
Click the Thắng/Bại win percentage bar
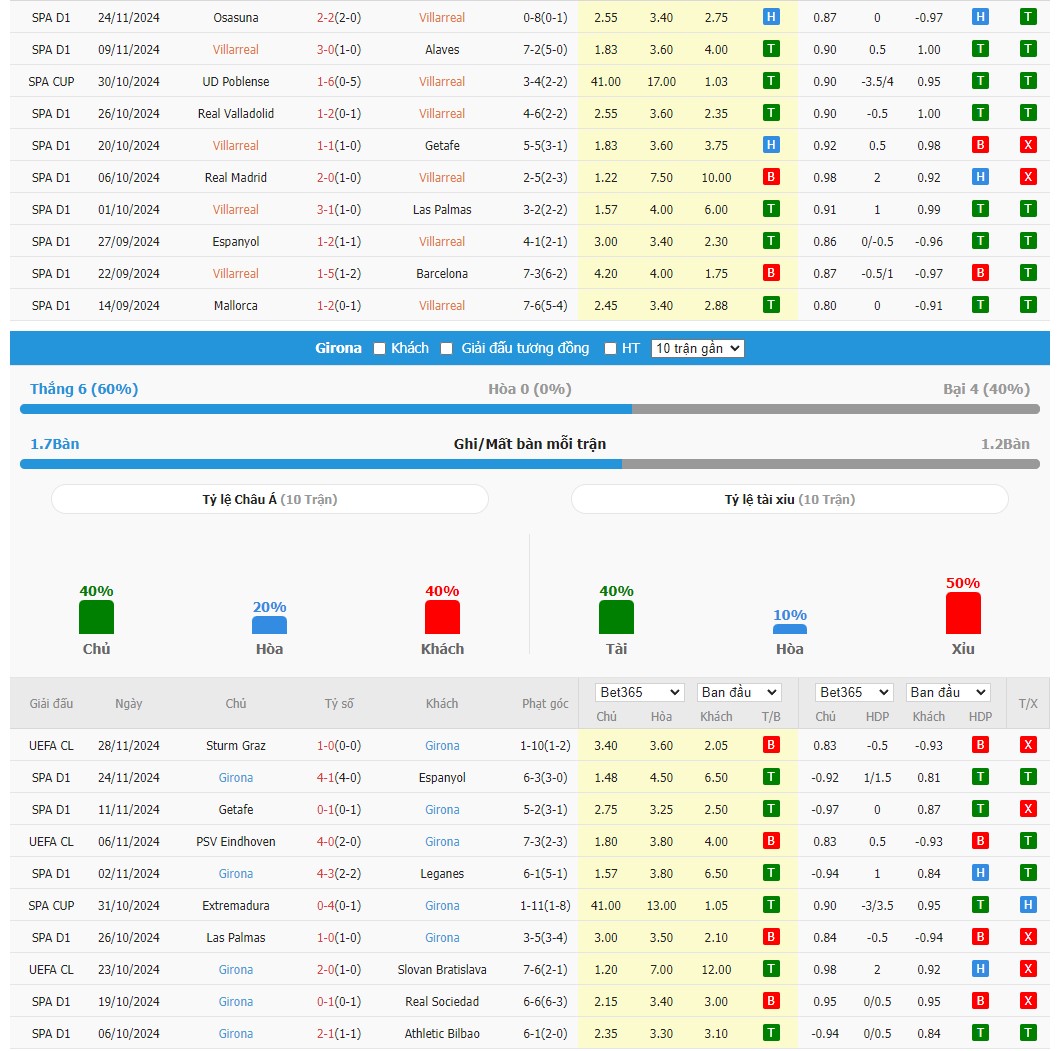click(530, 409)
